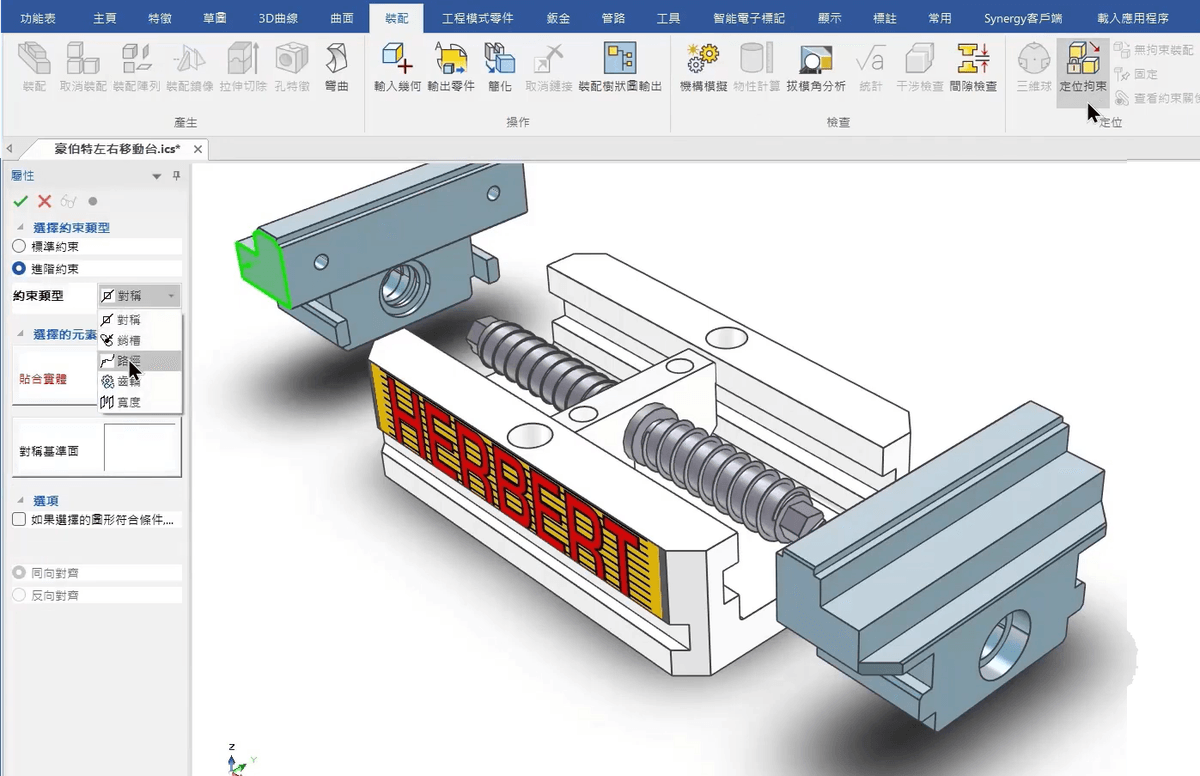
Task: Open the 曲面 ribbon tab
Action: point(341,18)
